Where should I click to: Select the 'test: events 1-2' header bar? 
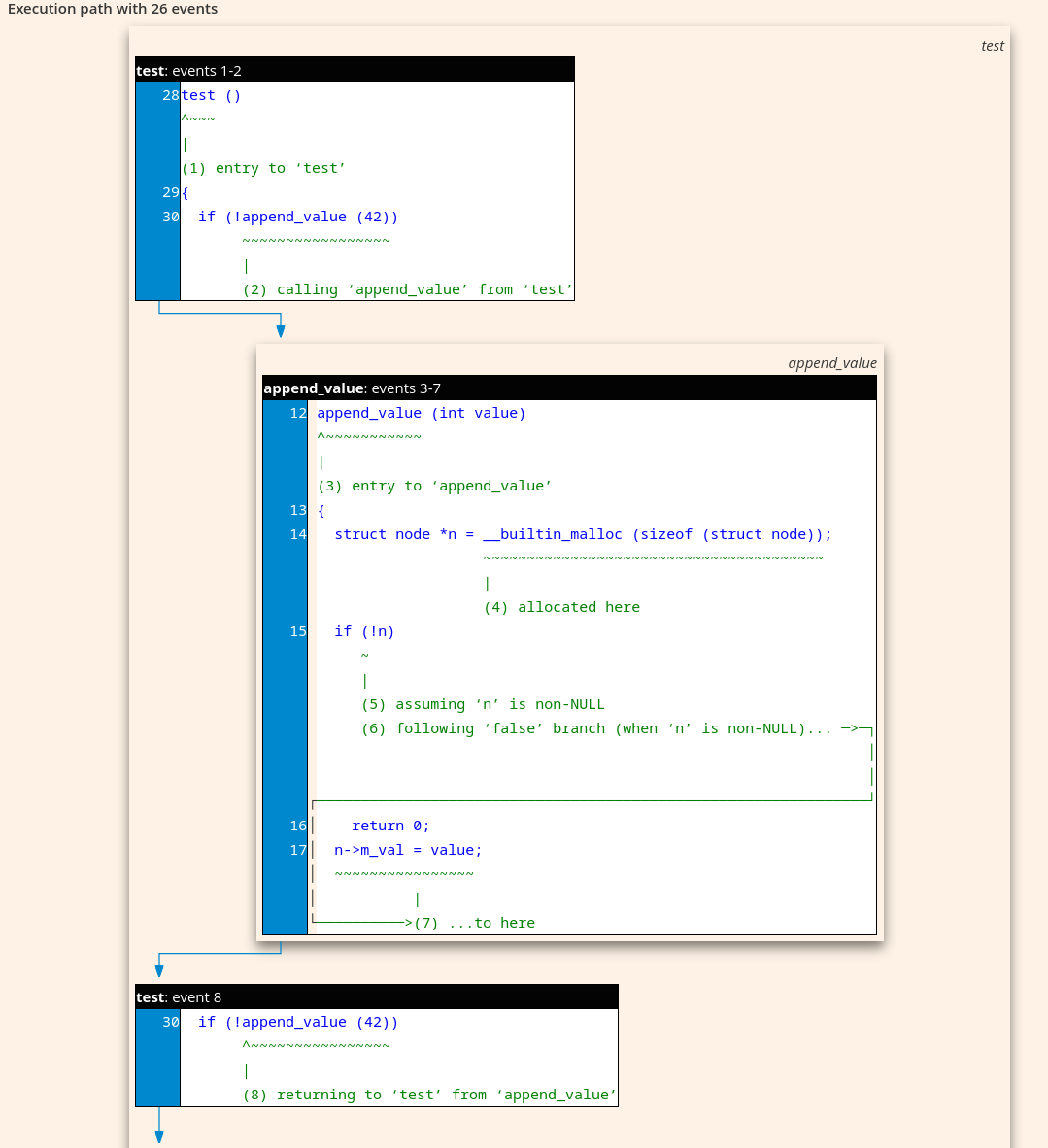pos(354,69)
